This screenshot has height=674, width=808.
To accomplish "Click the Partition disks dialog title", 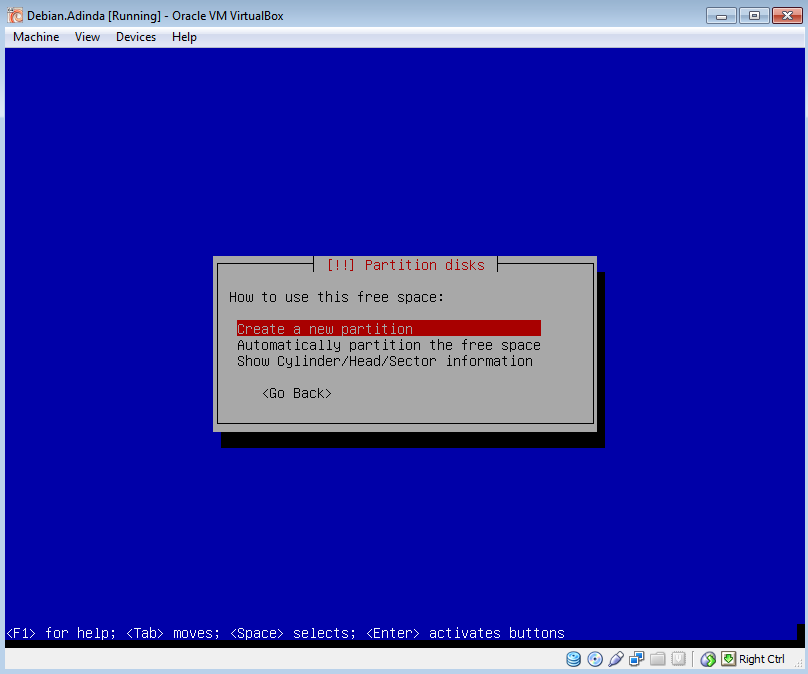I will coord(406,265).
